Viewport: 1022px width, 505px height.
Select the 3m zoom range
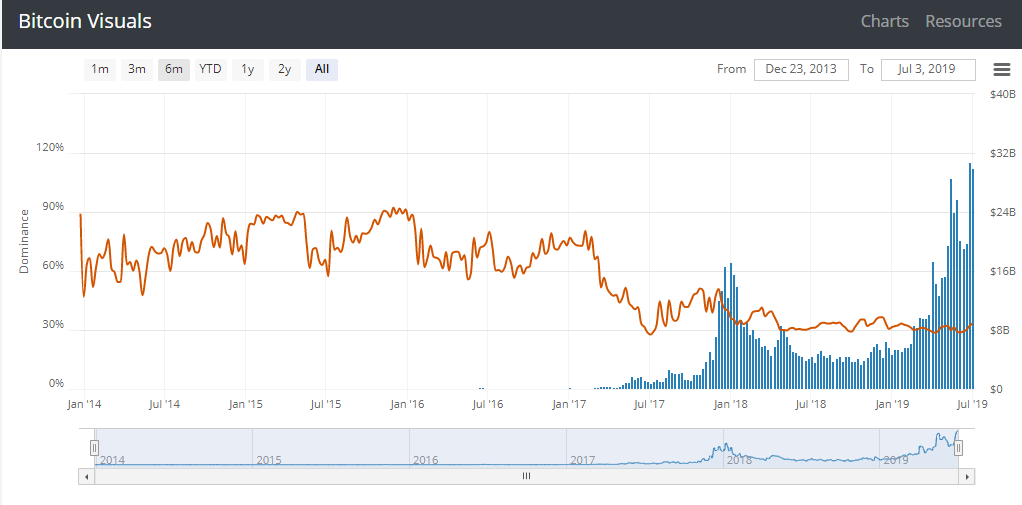click(x=137, y=69)
